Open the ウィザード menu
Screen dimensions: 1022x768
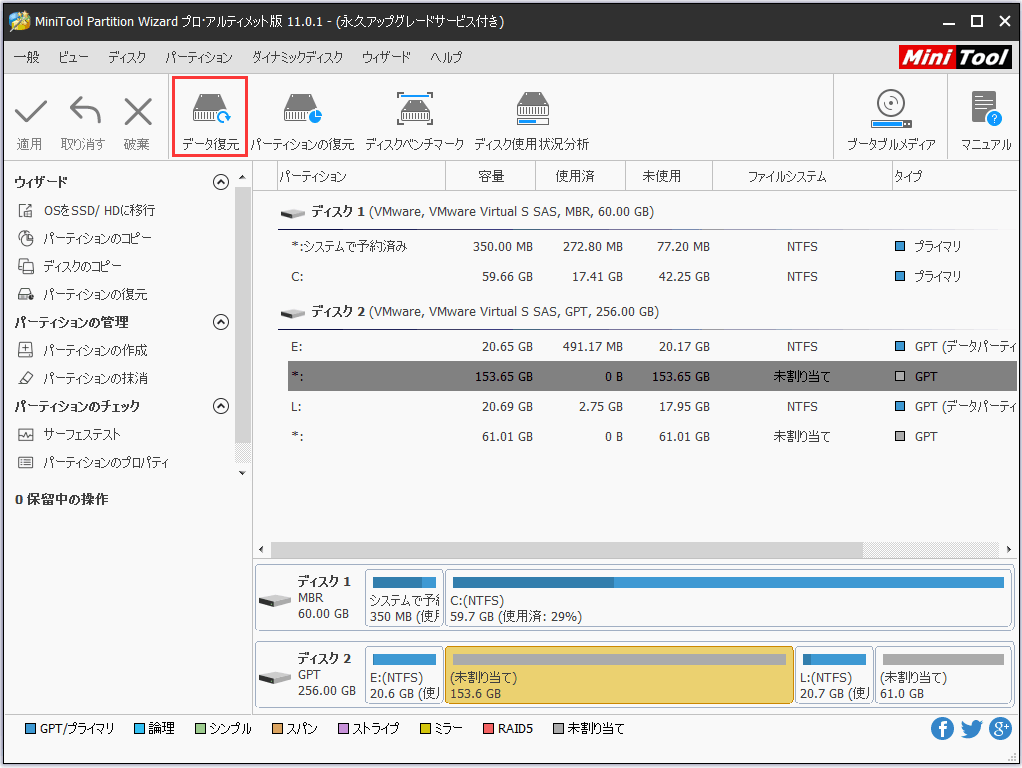point(387,57)
